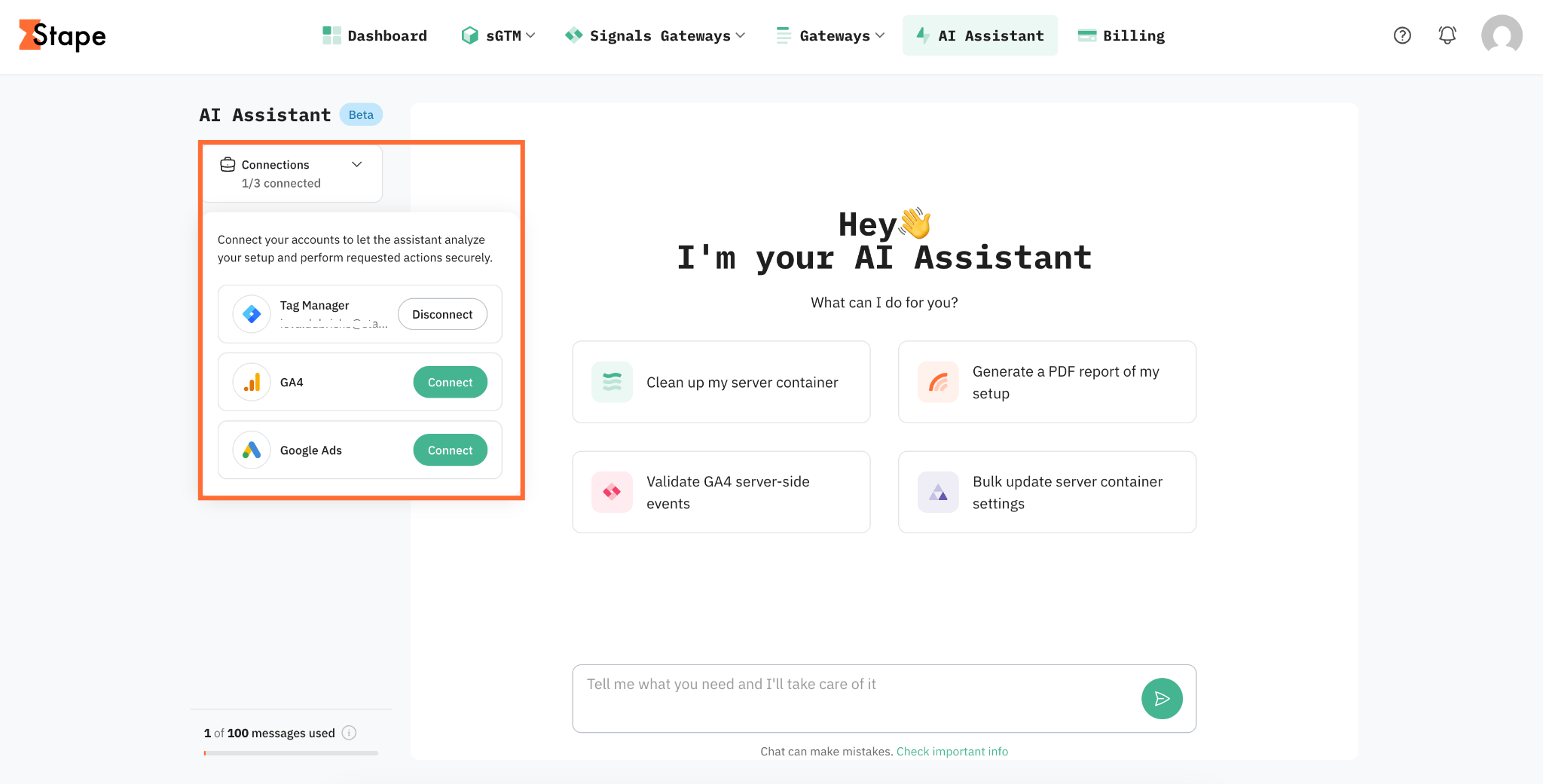Select the AI Assistant nav item
The height and width of the screenshot is (784, 1543).
click(x=980, y=35)
